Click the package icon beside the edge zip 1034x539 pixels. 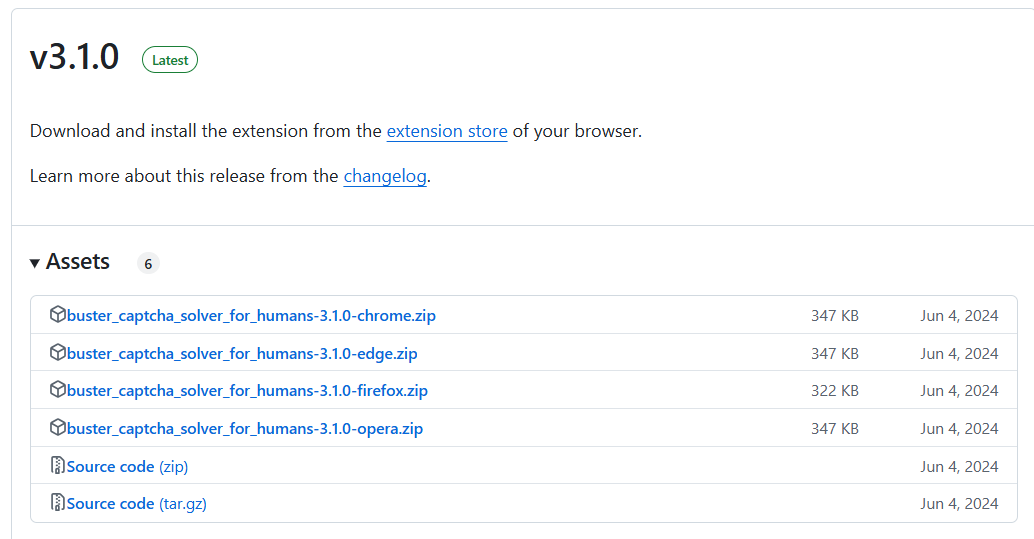pos(57,353)
